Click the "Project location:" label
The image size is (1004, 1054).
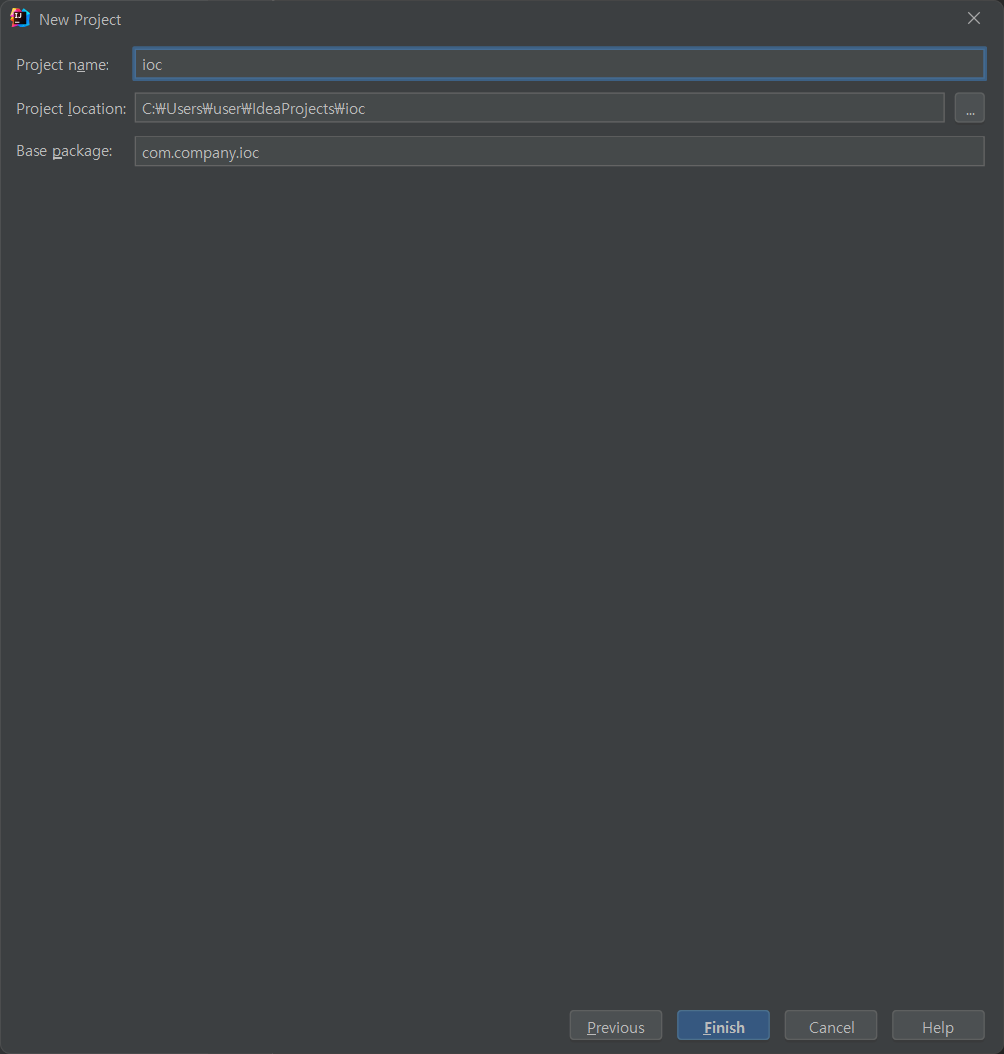71,108
